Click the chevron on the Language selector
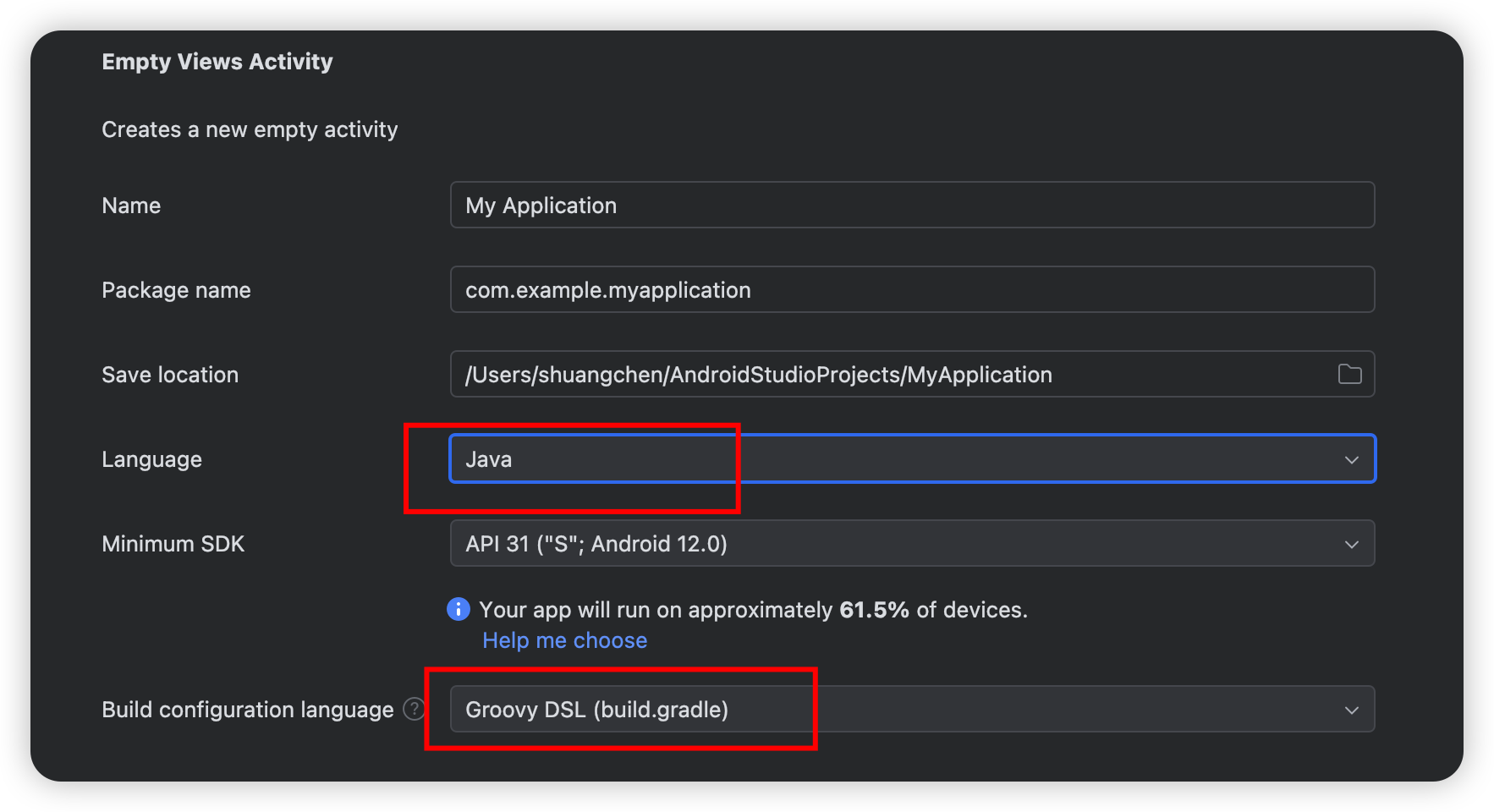The height and width of the screenshot is (812, 1494). [x=1351, y=458]
